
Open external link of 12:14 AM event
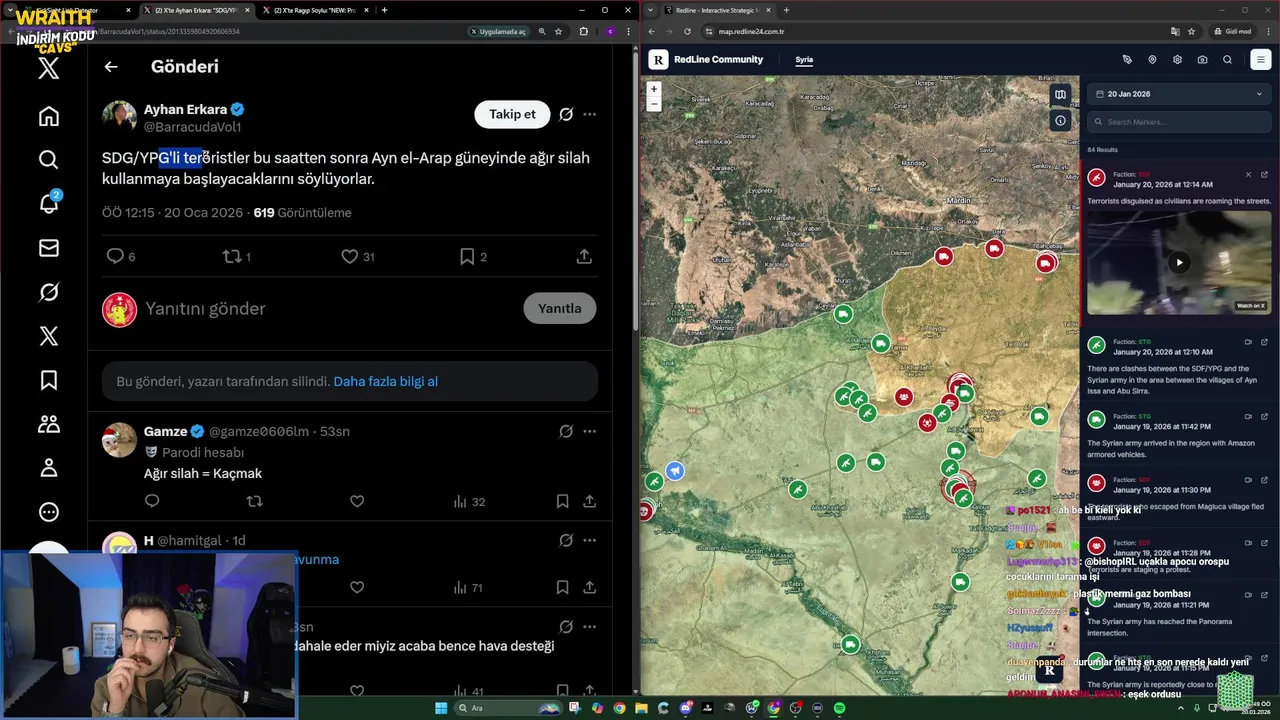(x=1264, y=175)
